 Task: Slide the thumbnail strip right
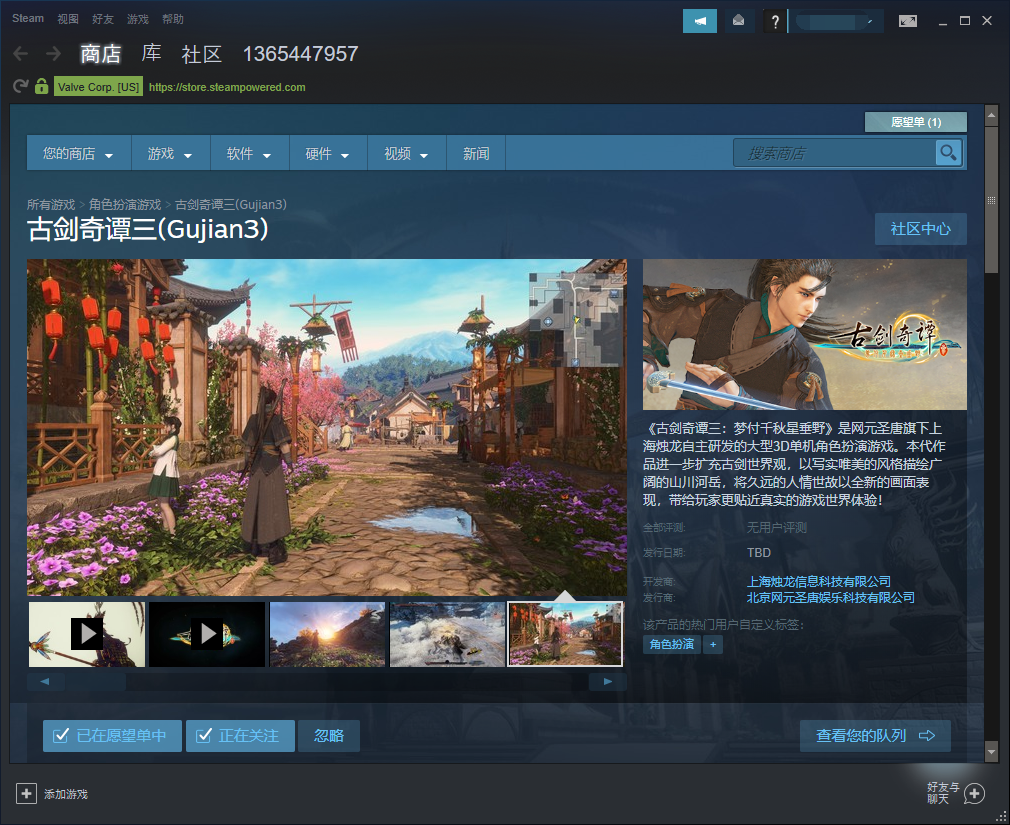click(x=607, y=681)
